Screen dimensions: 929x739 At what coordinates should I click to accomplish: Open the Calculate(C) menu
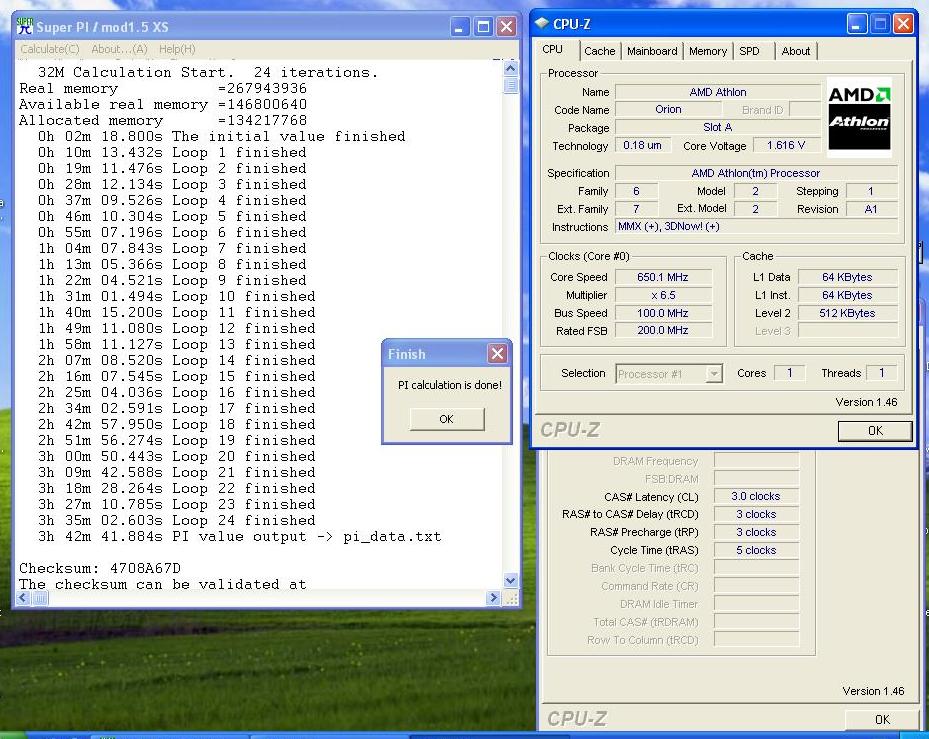point(50,49)
